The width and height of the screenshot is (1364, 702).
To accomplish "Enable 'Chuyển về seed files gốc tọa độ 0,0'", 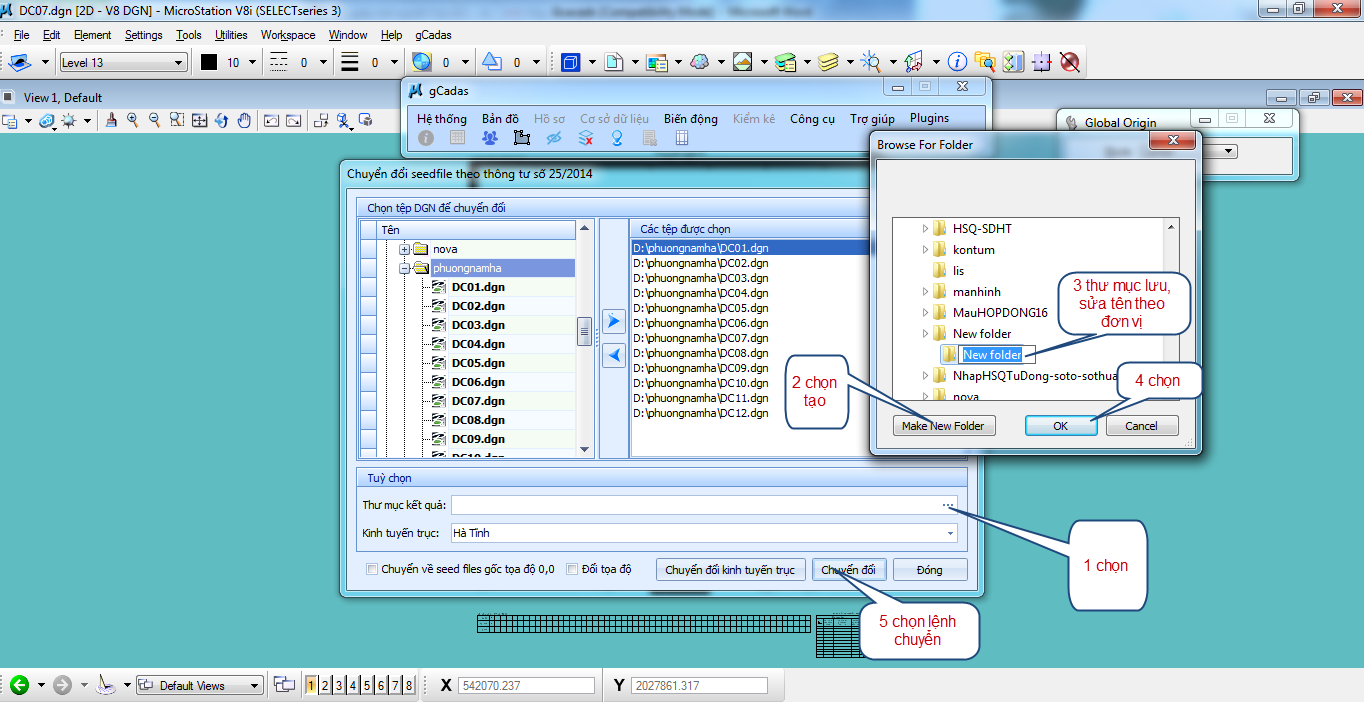I will 372,570.
